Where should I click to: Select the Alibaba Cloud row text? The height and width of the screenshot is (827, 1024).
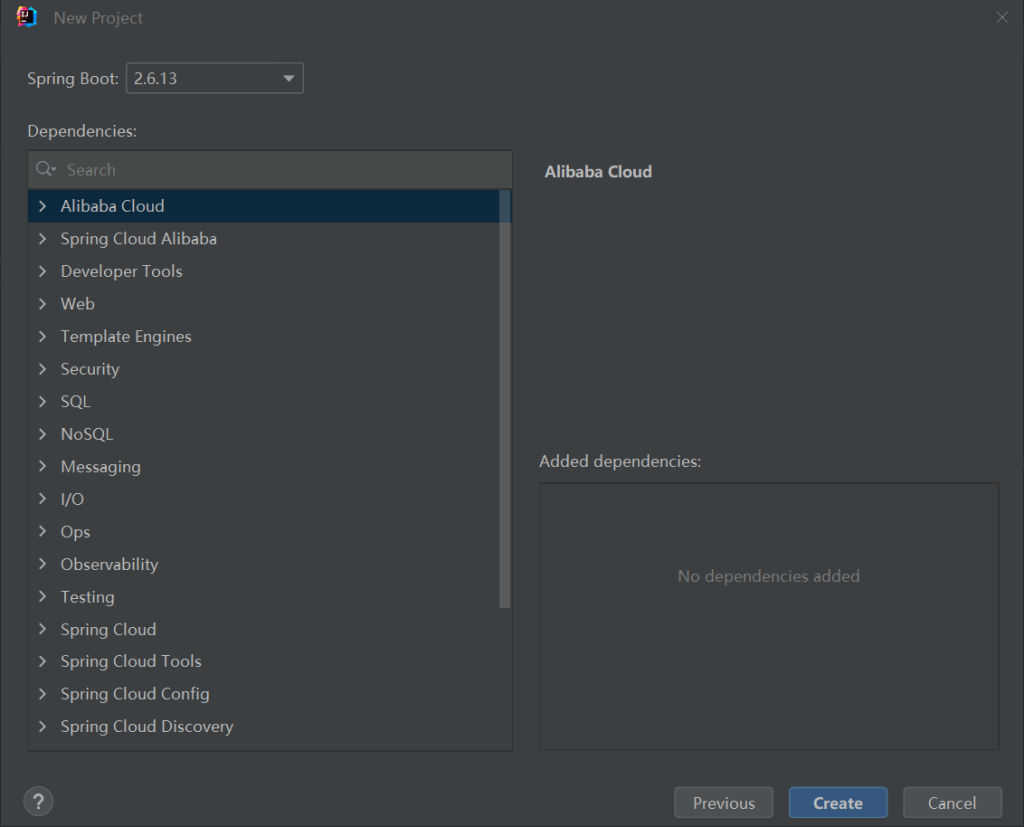click(112, 206)
